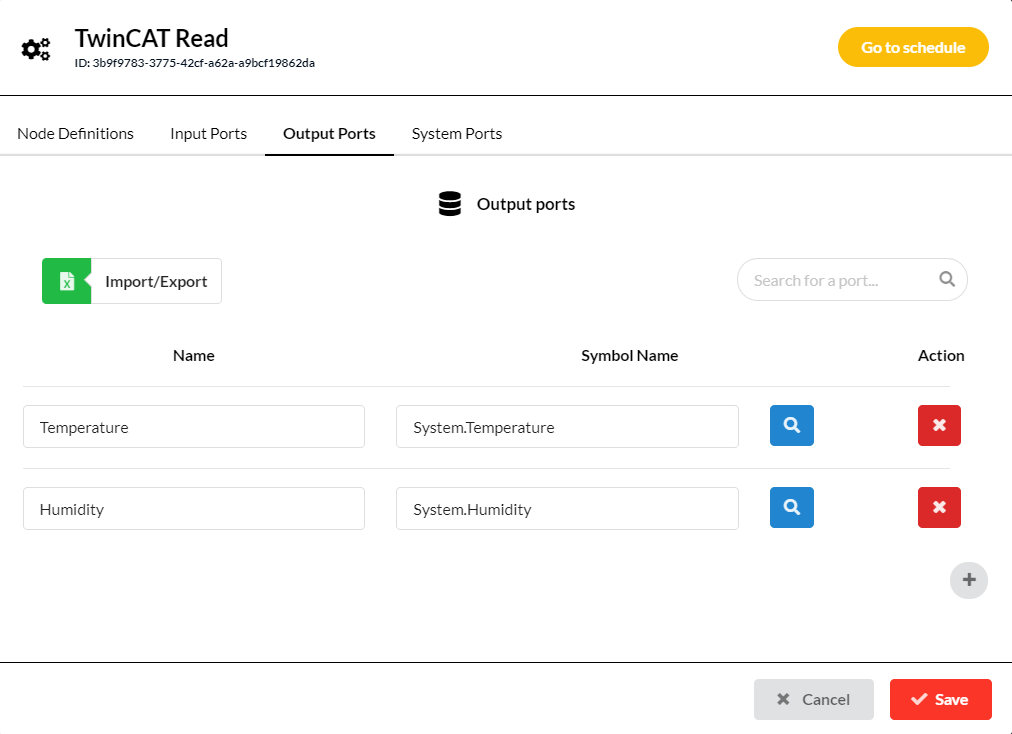Edit the Humidity name field
This screenshot has height=734, width=1012.
click(194, 509)
